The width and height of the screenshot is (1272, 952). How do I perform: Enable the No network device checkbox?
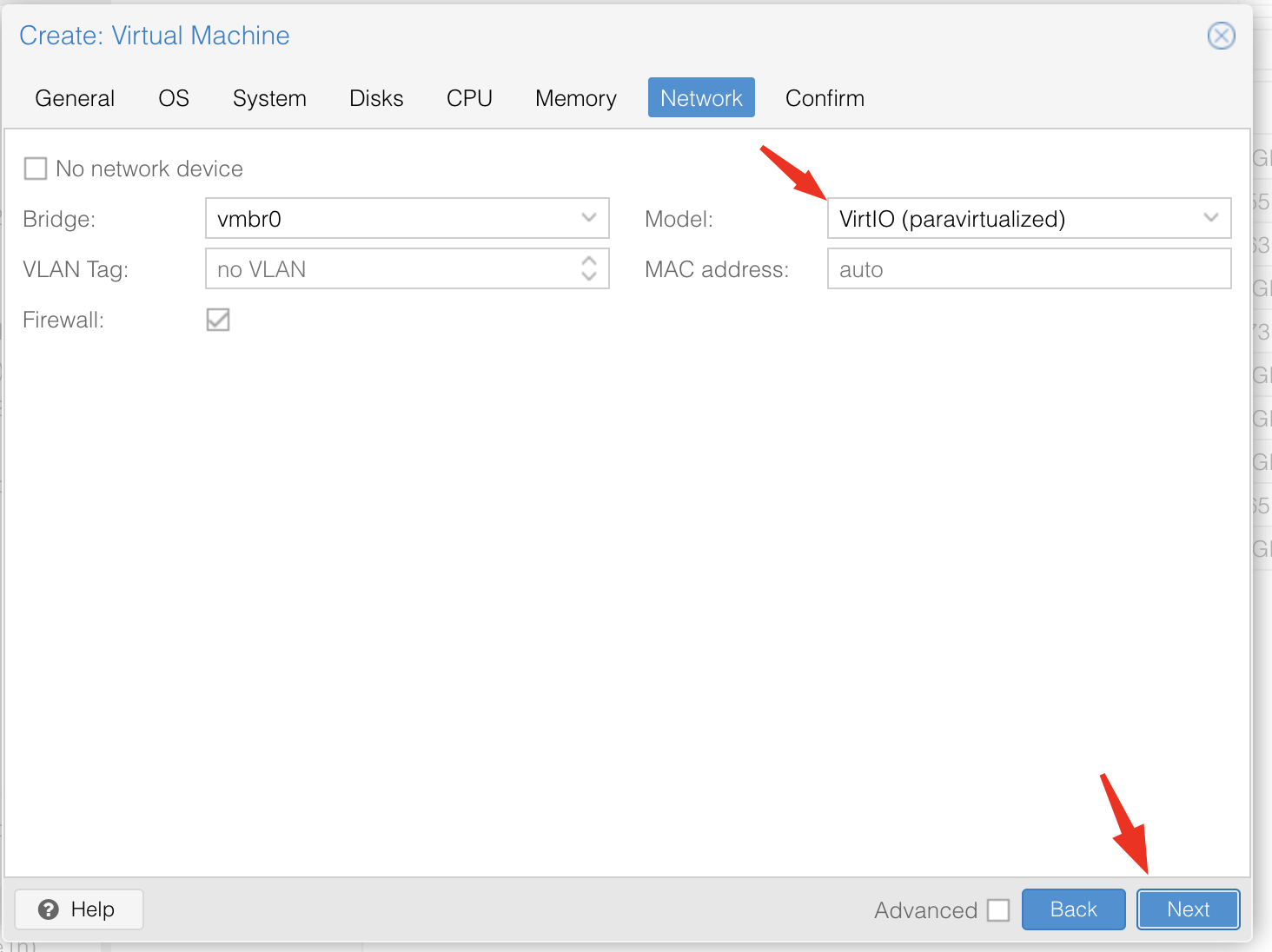[36, 169]
